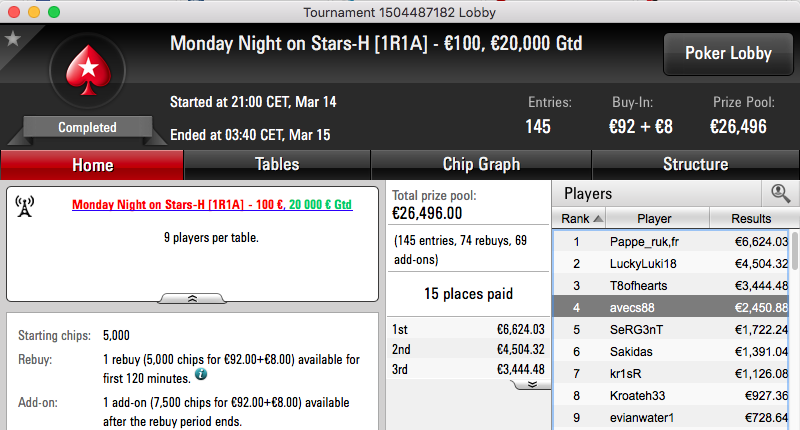The height and width of the screenshot is (430, 800).
Task: Open the player search magnifier icon
Action: click(780, 193)
